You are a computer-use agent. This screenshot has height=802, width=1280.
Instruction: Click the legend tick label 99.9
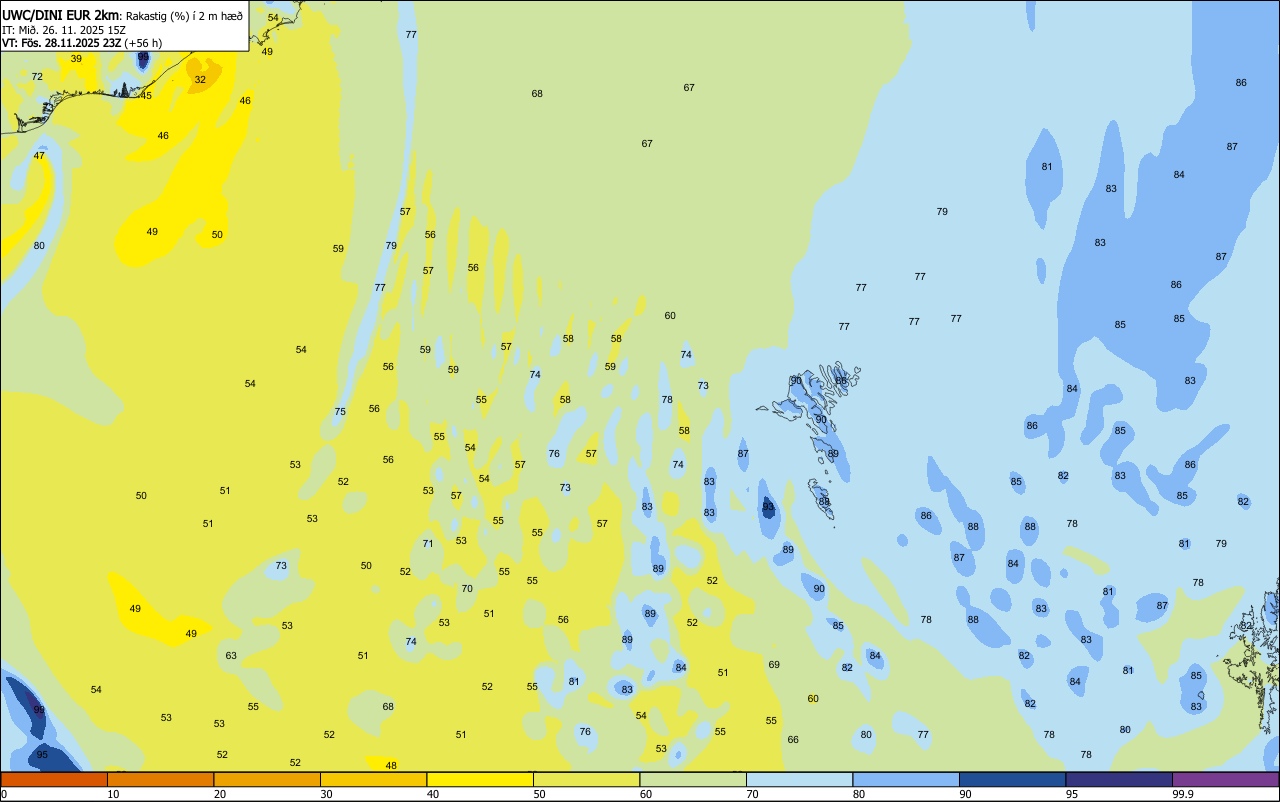tap(1183, 794)
